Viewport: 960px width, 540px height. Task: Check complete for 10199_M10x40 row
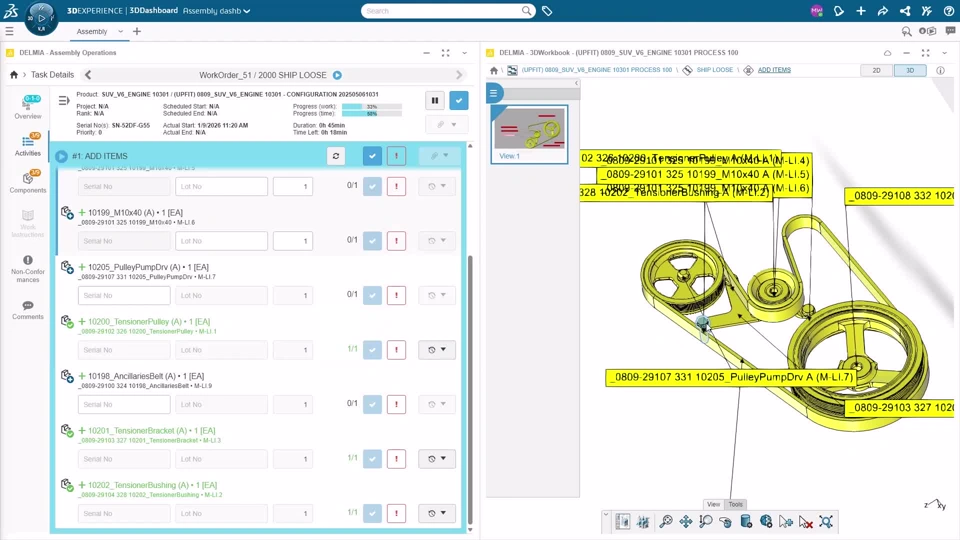click(372, 241)
